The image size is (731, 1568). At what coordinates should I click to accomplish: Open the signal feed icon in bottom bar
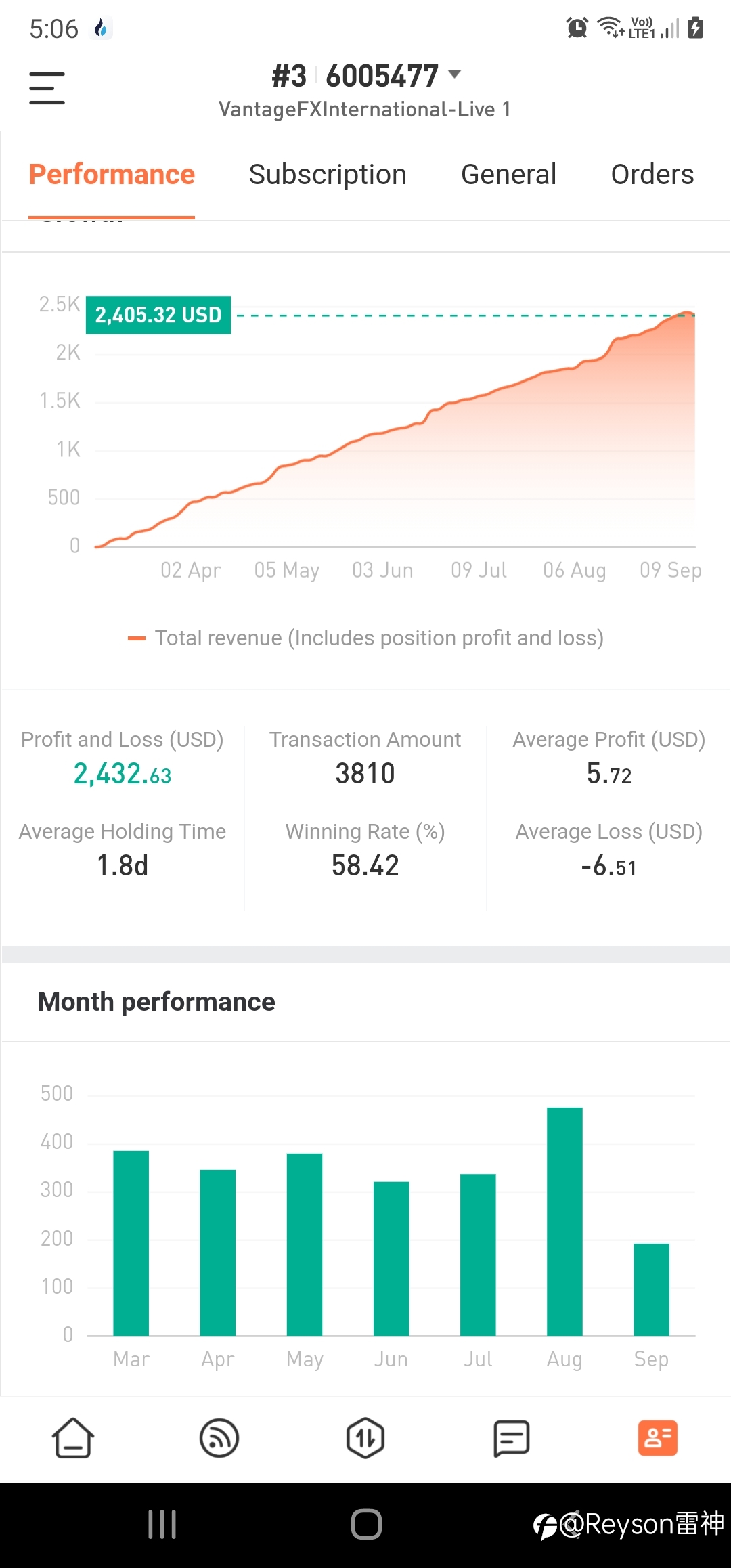219,1437
